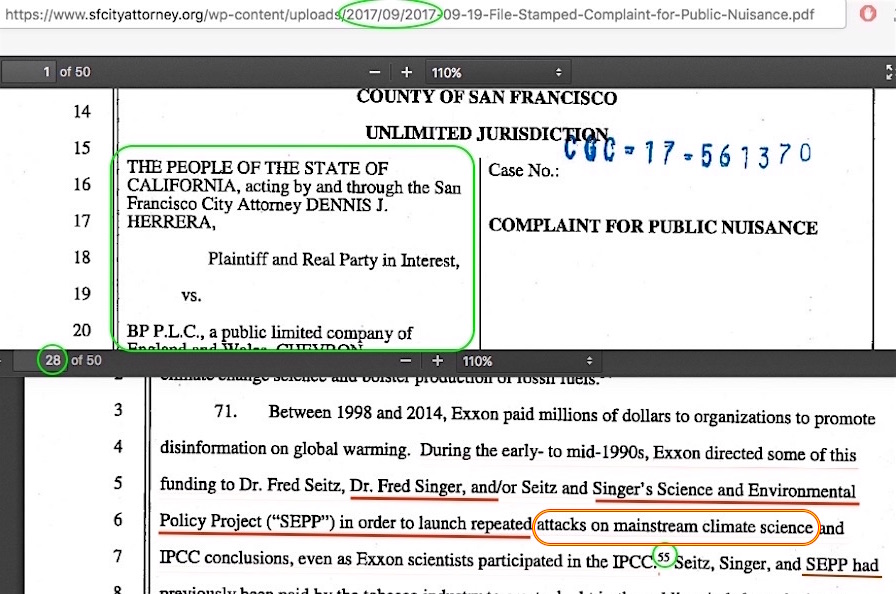This screenshot has width=896, height=594.
Task: Click the circled phrase "attacks on mainstream climate science"
Action: [675, 527]
